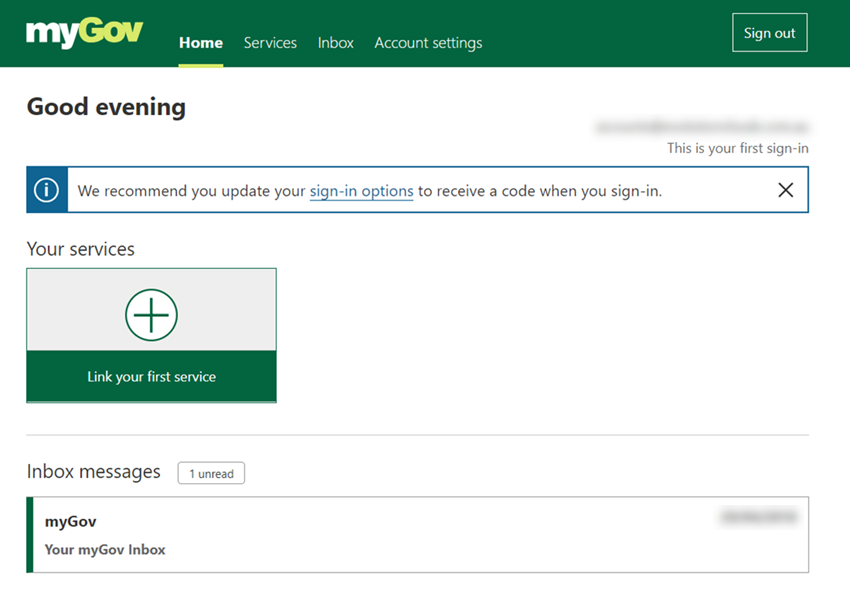This screenshot has height=610, width=850.
Task: Click the 'This is your first sign-in' text
Action: (x=737, y=148)
